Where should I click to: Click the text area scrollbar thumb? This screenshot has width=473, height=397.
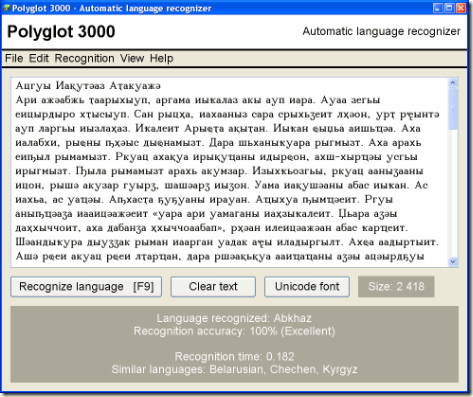pos(453,108)
